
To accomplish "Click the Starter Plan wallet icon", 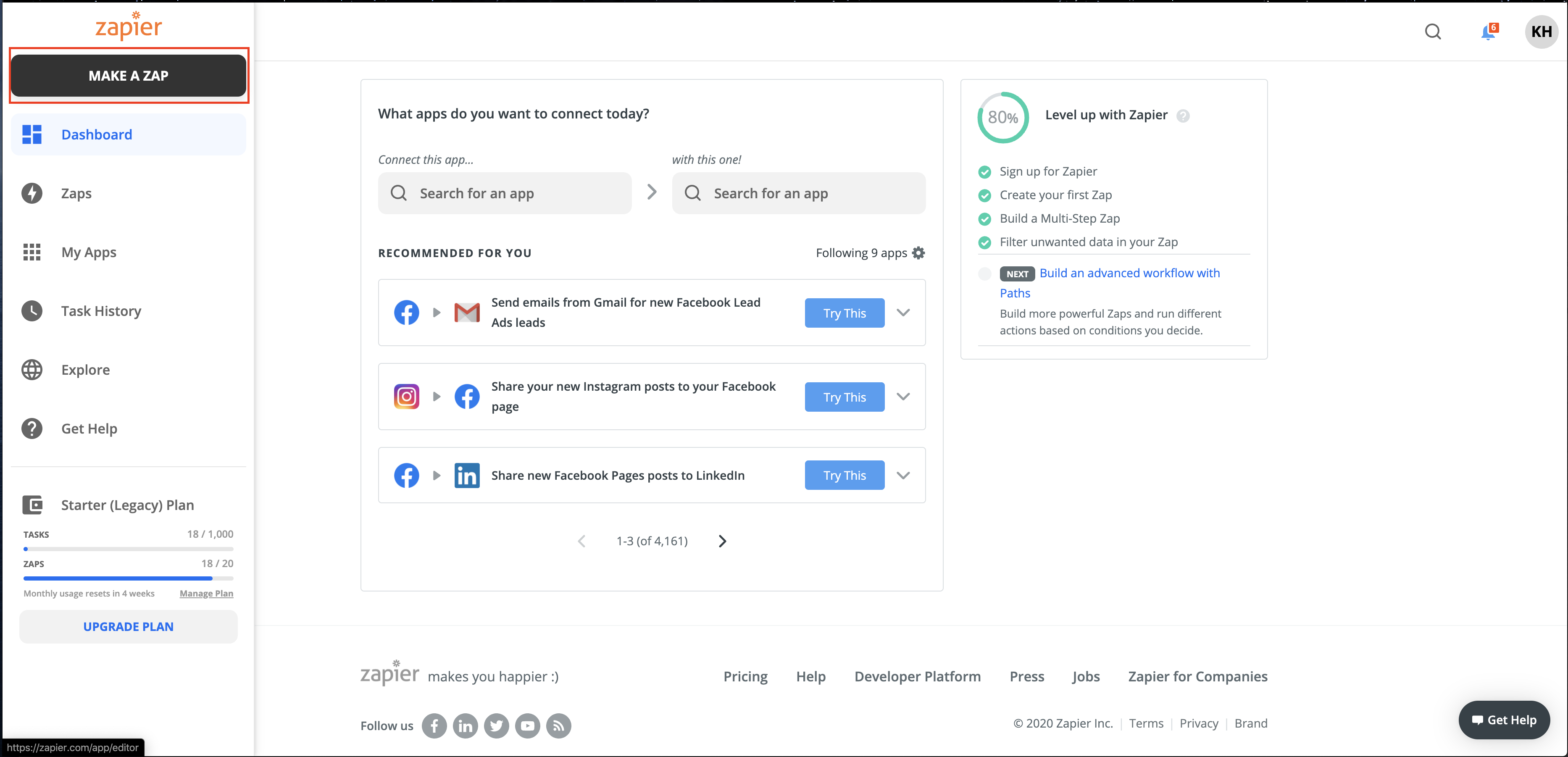I will coord(32,505).
